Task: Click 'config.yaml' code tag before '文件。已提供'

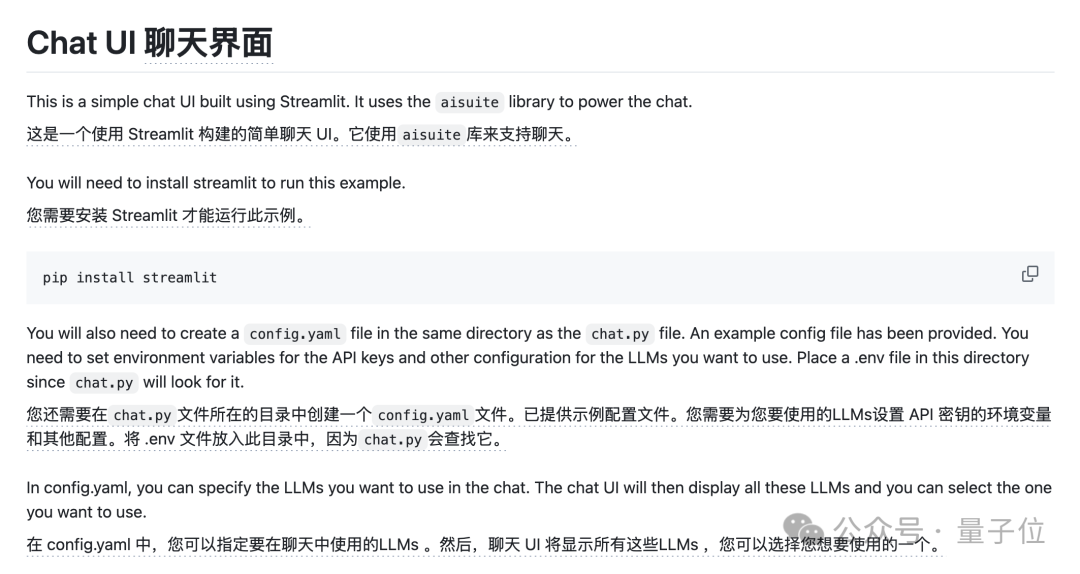Action: click(x=423, y=415)
